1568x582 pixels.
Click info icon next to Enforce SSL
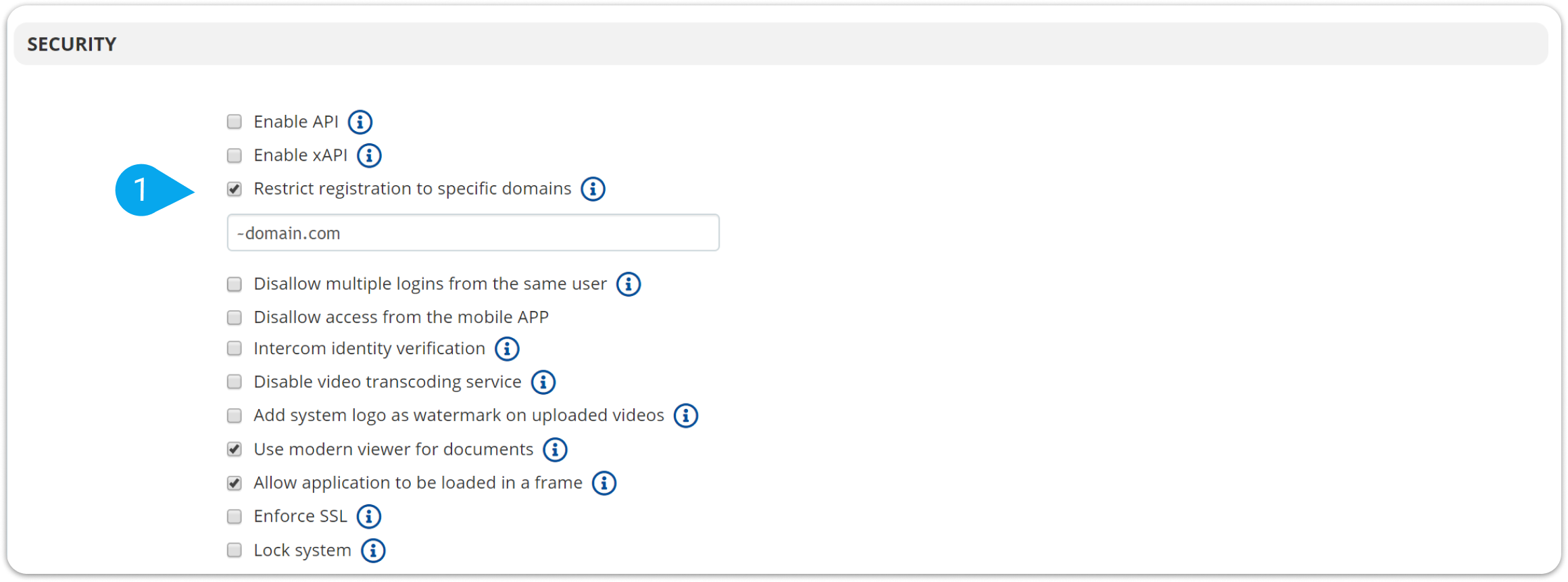[368, 516]
